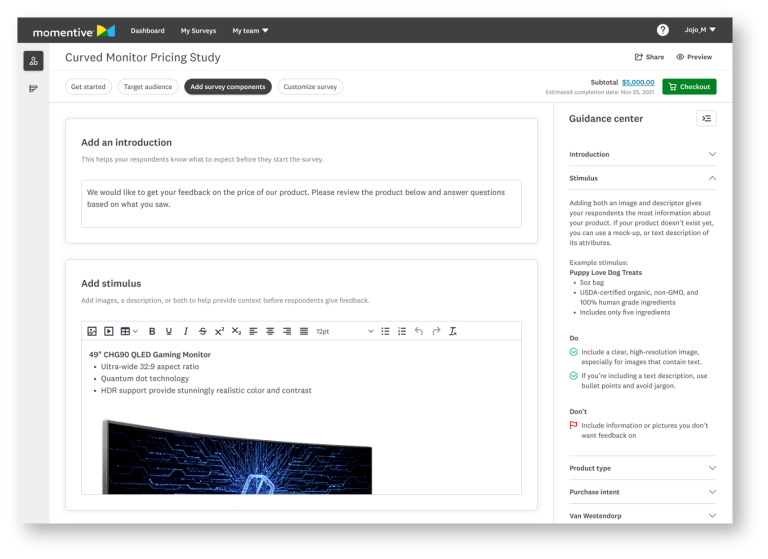Collapse the Guidance center panel icon
This screenshot has height=559, width=768.
(706, 119)
